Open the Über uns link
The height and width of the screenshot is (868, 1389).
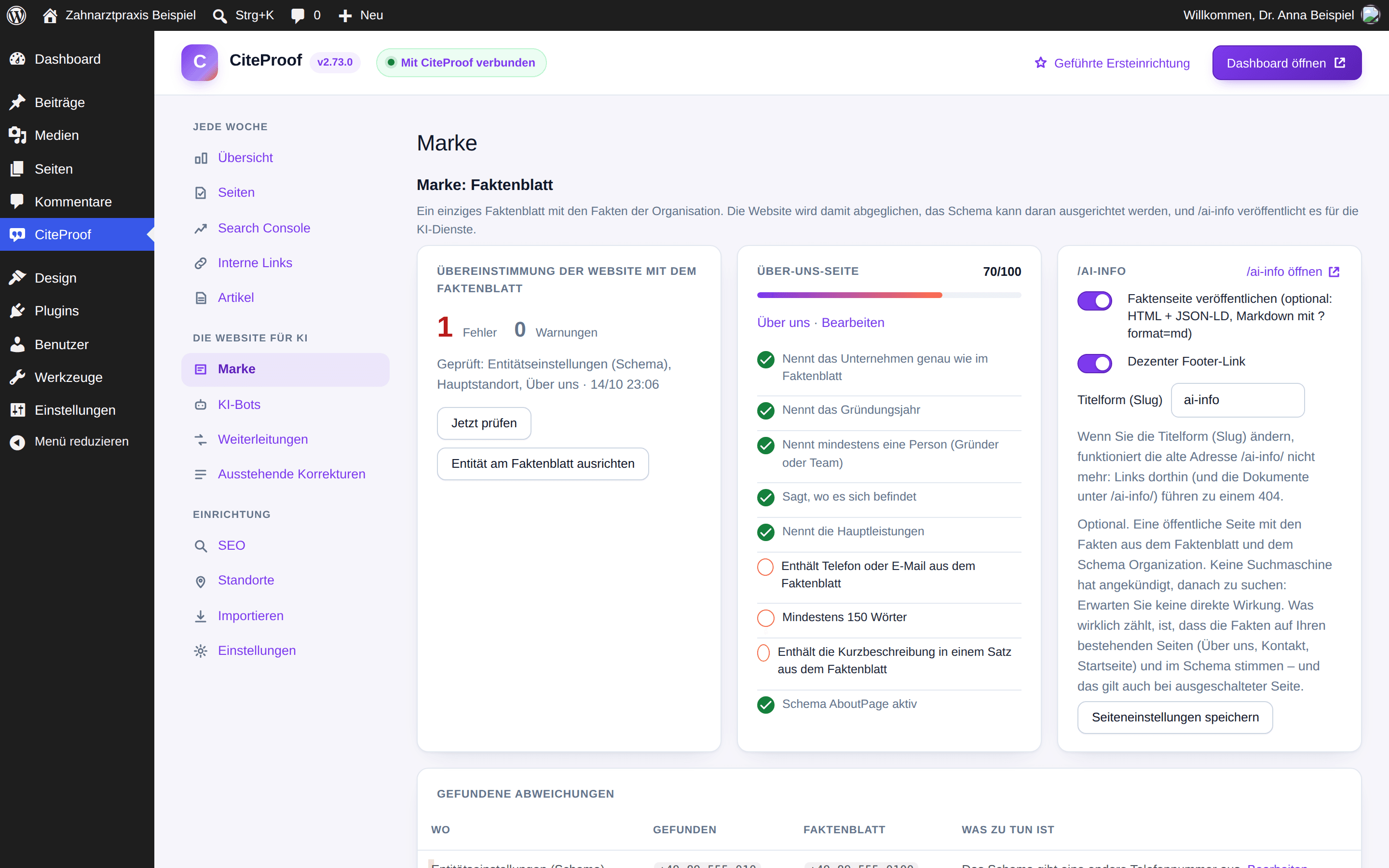coord(783,323)
